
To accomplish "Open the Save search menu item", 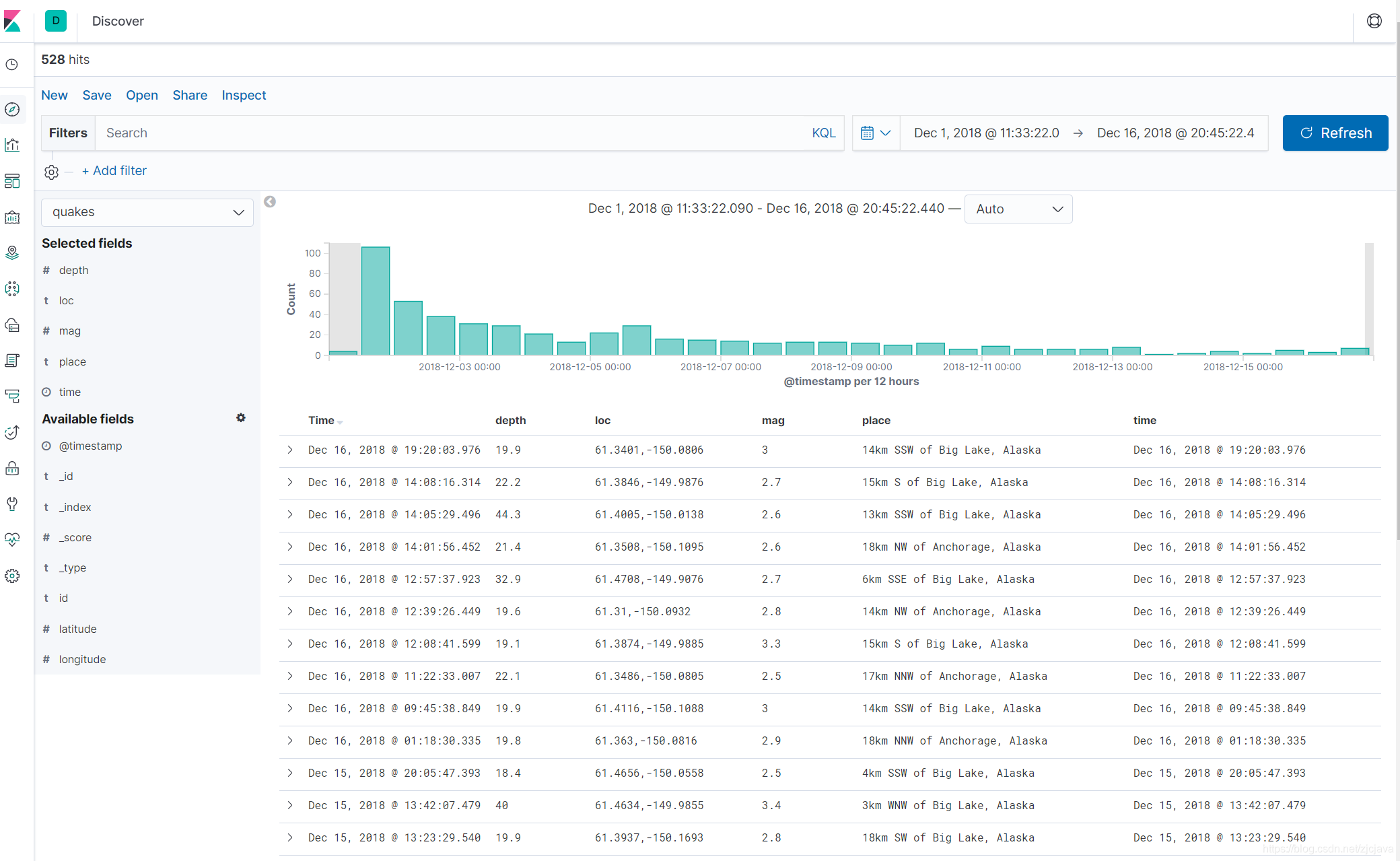I will (97, 96).
